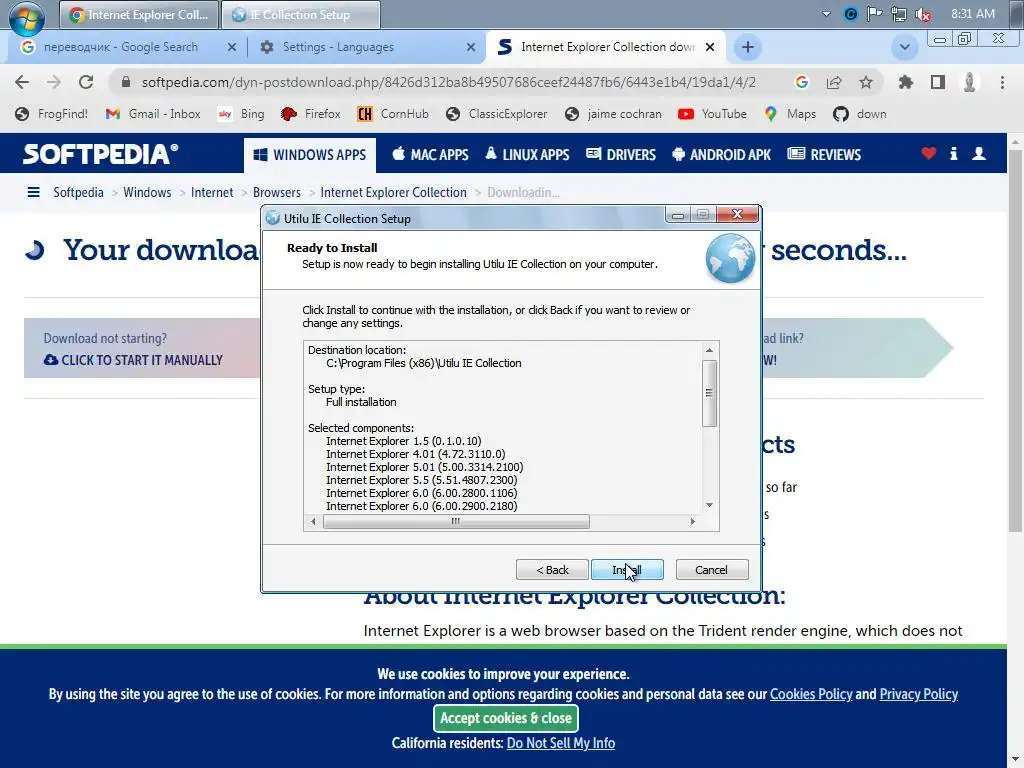Close the Internet Explorer Collection tab
This screenshot has width=1024, height=768.
[710, 47]
